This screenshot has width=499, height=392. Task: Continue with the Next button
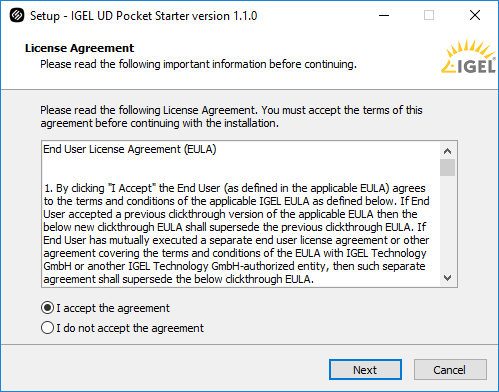point(365,370)
